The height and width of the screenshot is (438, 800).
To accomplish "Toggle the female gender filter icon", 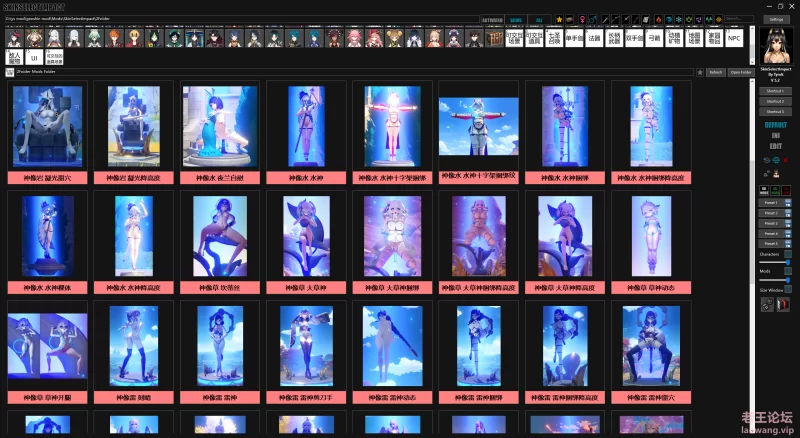I will pyautogui.click(x=582, y=19).
